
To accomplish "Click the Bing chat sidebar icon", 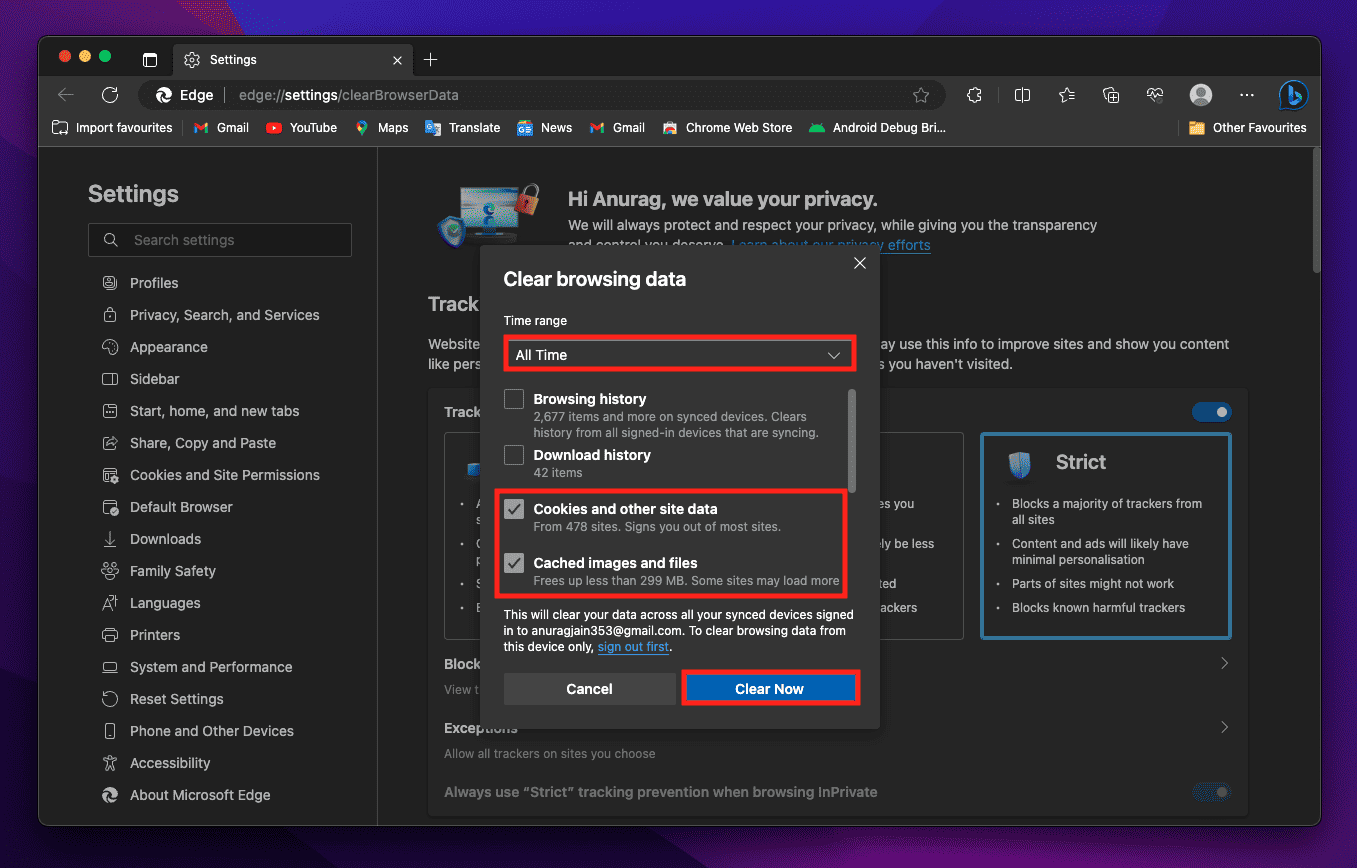I will pos(1293,95).
